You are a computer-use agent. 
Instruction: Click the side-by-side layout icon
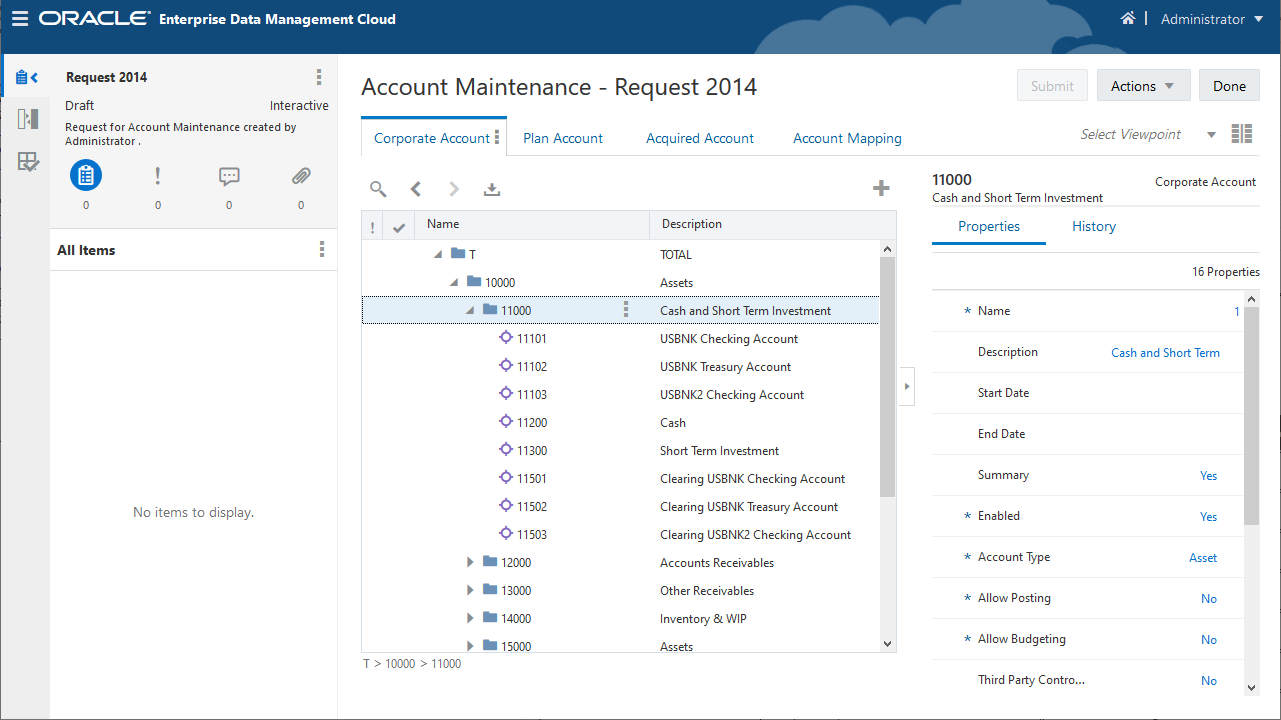coord(1242,135)
